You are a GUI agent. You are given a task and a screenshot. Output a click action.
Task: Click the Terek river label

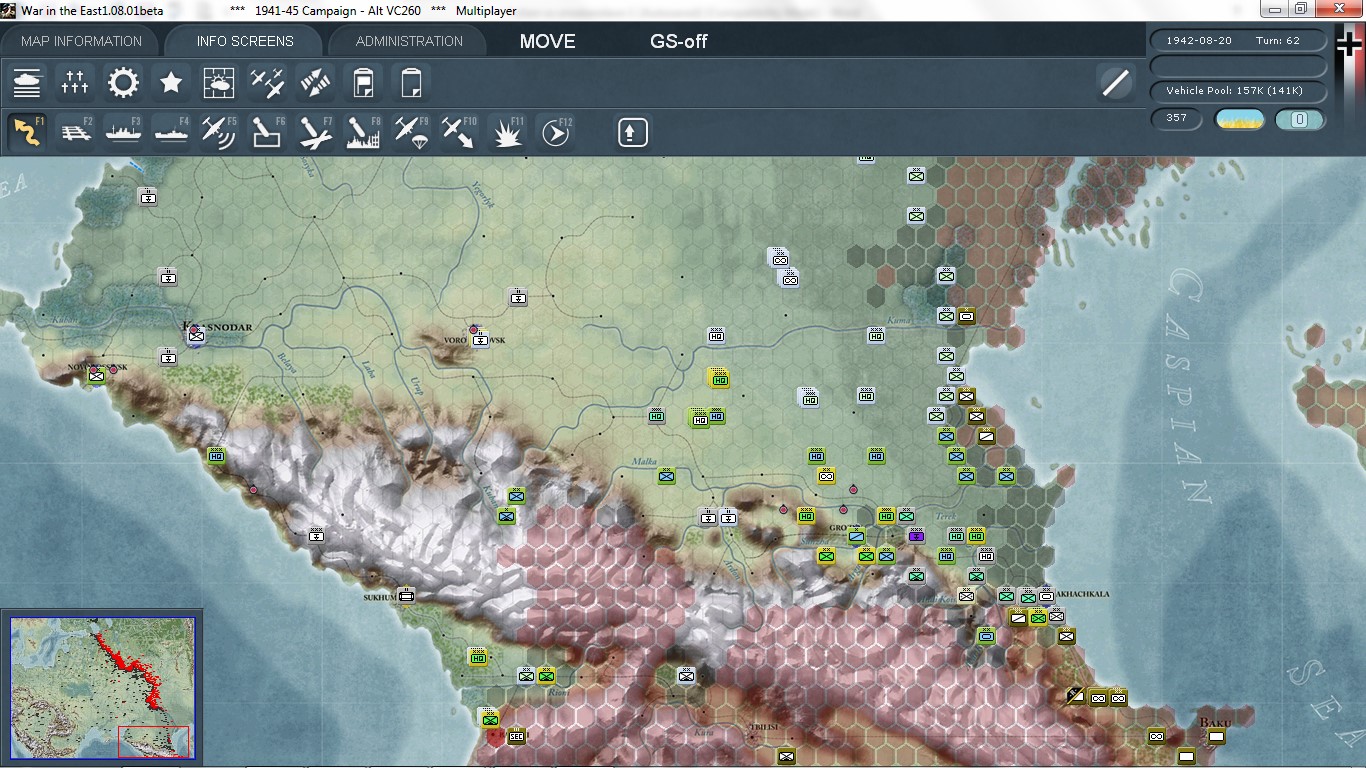[945, 517]
